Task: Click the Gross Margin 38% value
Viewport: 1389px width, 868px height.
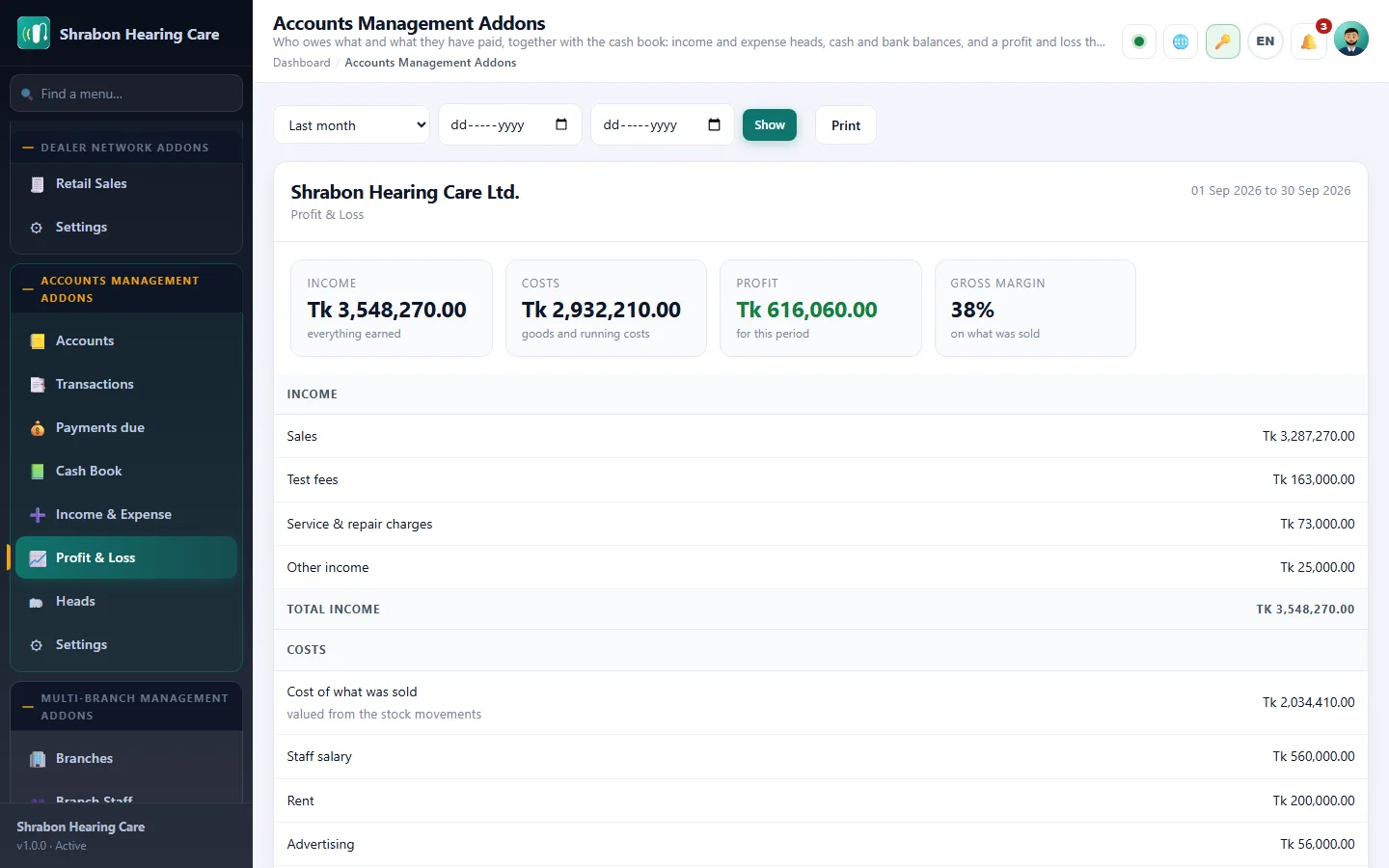Action: click(972, 310)
